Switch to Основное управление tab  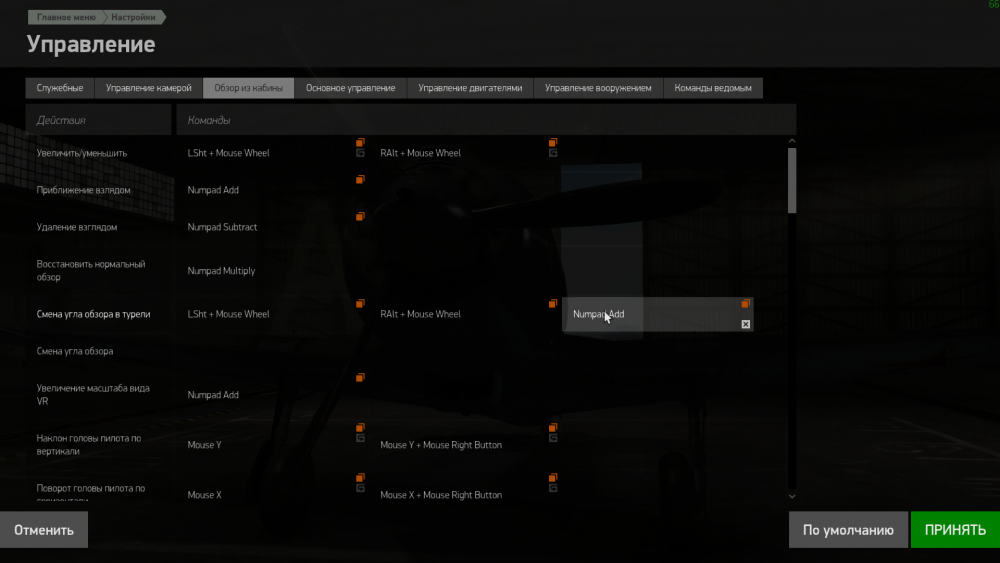[x=351, y=88]
